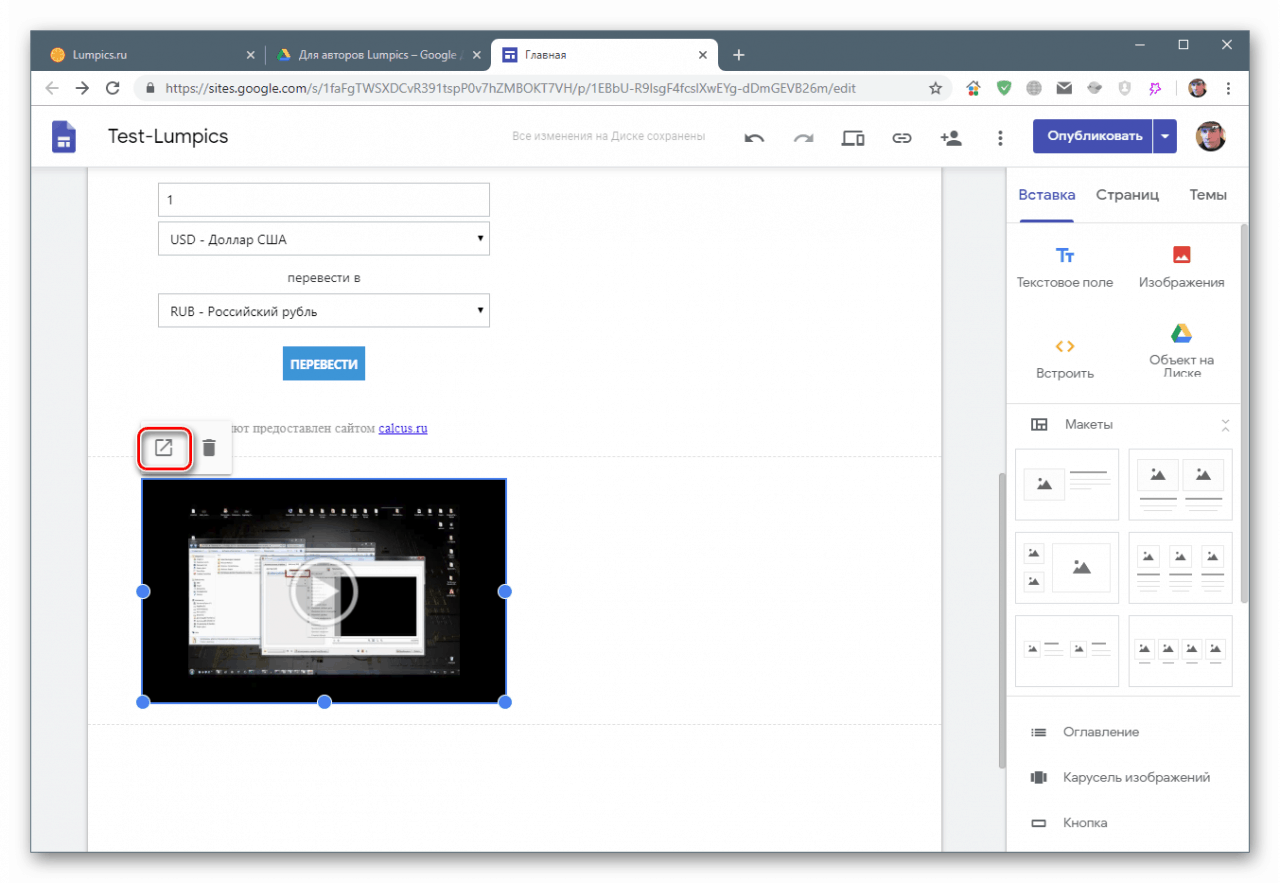Click the green shield extension icon
1280x883 pixels.
(1004, 88)
